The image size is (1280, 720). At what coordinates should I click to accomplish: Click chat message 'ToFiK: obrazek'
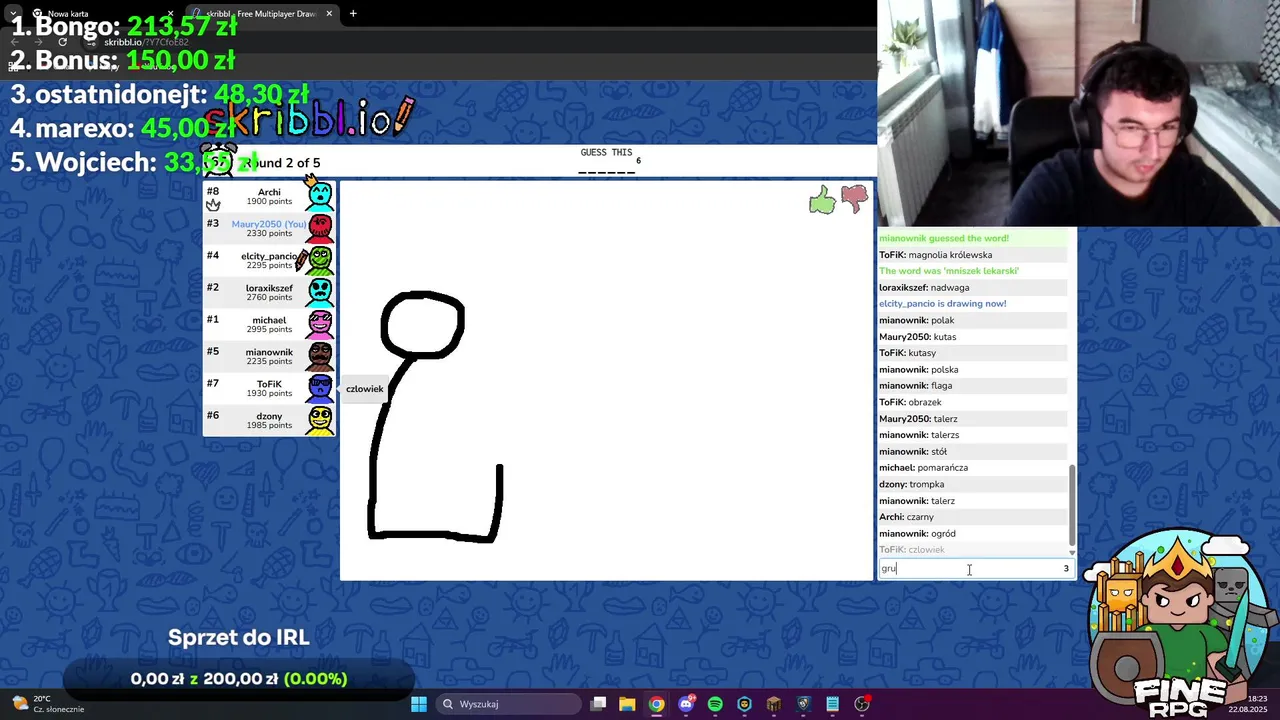tap(910, 402)
